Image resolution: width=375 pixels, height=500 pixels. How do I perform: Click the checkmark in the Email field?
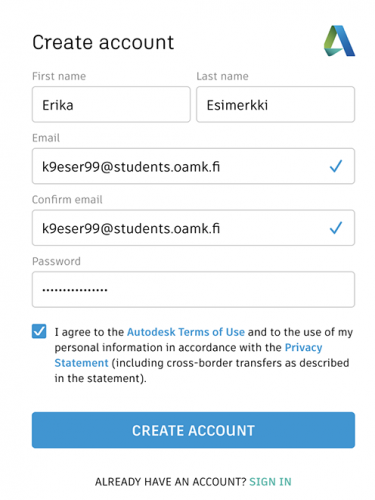[336, 166]
